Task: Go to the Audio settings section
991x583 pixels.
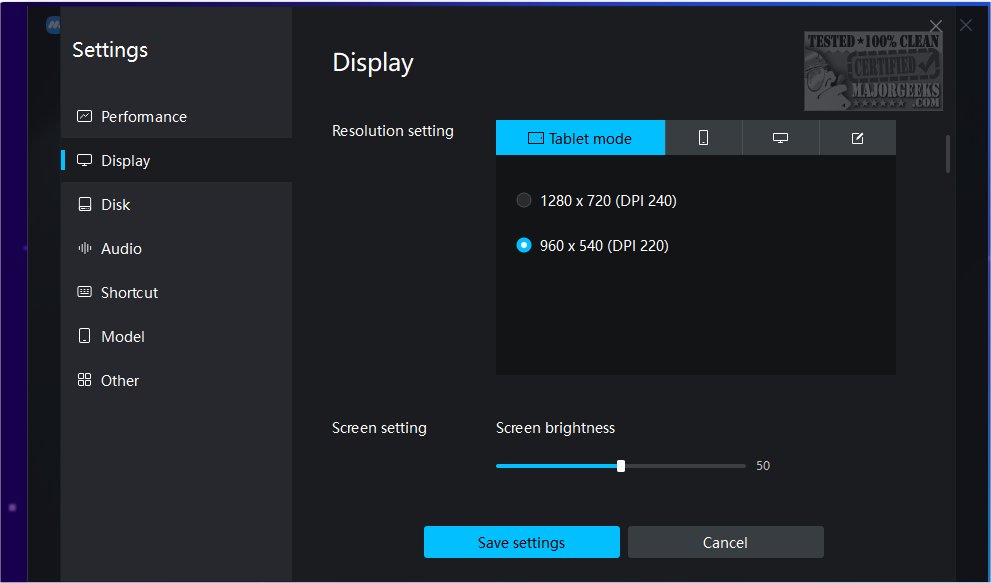Action: tap(176, 249)
